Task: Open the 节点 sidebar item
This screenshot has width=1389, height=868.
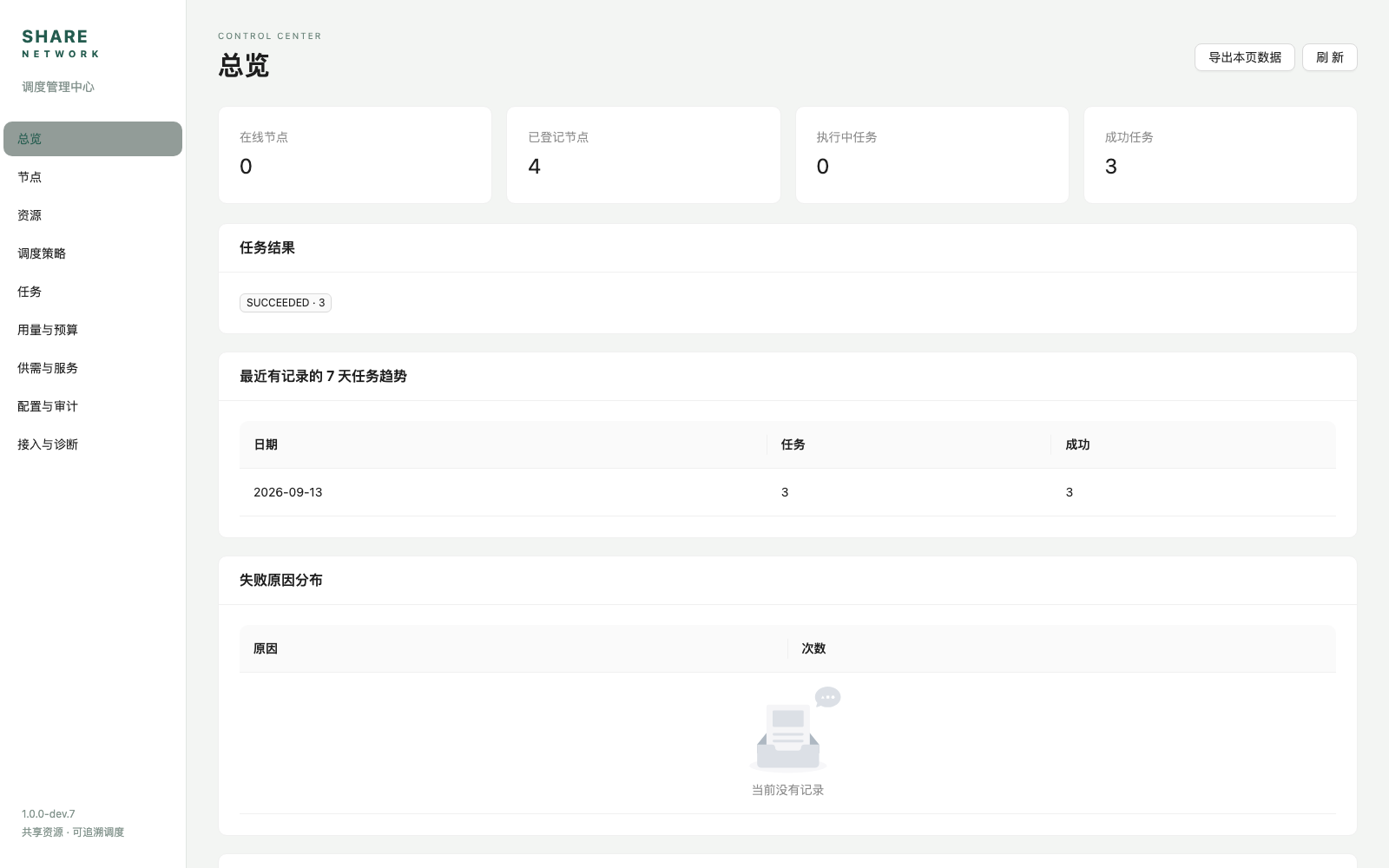Action: click(x=93, y=177)
